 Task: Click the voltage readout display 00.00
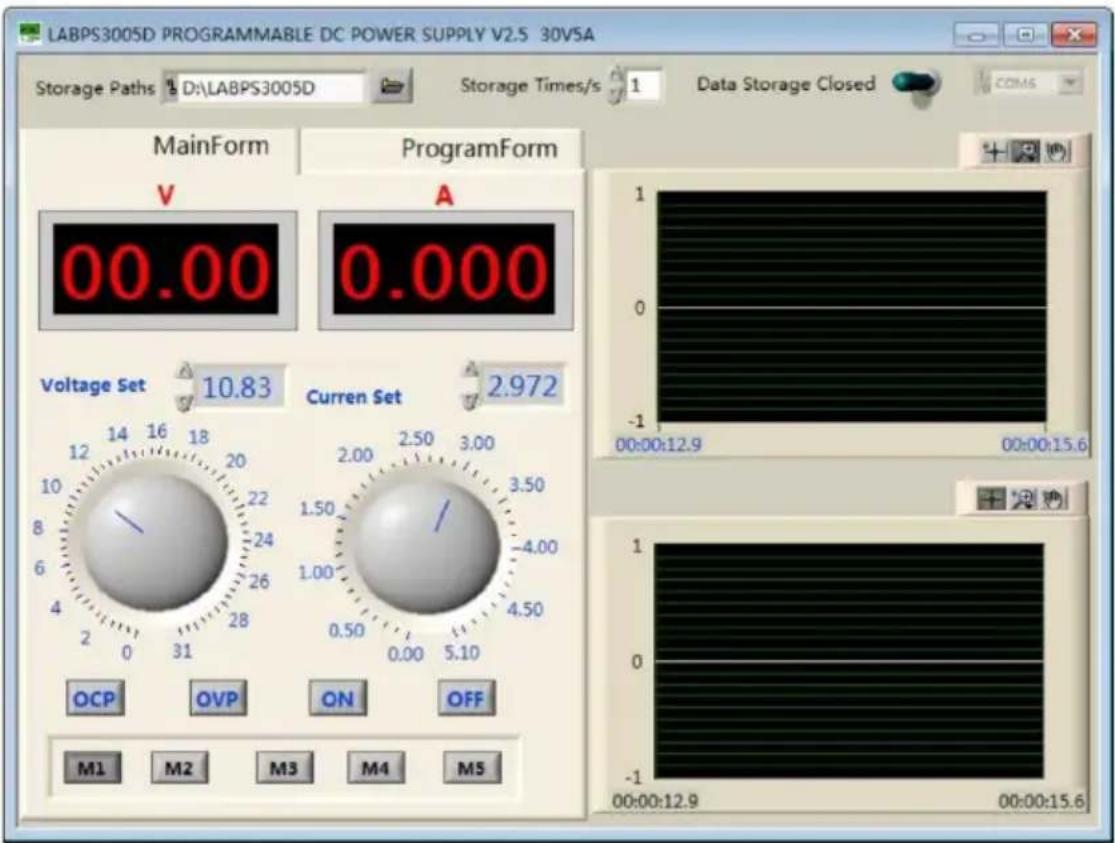click(166, 270)
